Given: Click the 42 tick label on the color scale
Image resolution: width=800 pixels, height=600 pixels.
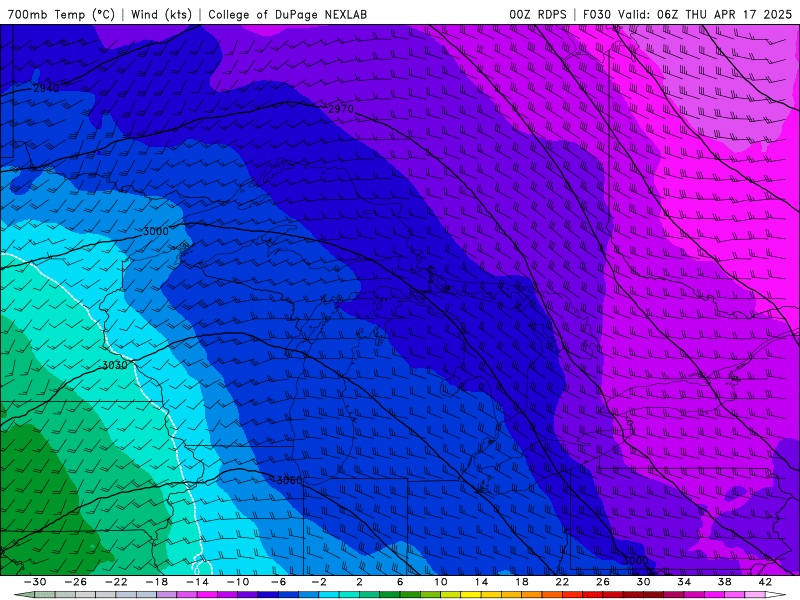Looking at the screenshot, I should [x=765, y=582].
